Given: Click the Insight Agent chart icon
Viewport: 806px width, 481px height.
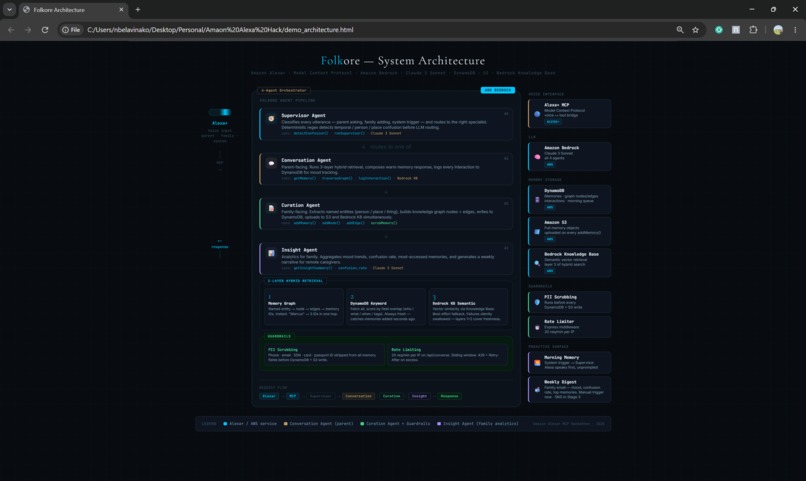Looking at the screenshot, I should pyautogui.click(x=271, y=253).
